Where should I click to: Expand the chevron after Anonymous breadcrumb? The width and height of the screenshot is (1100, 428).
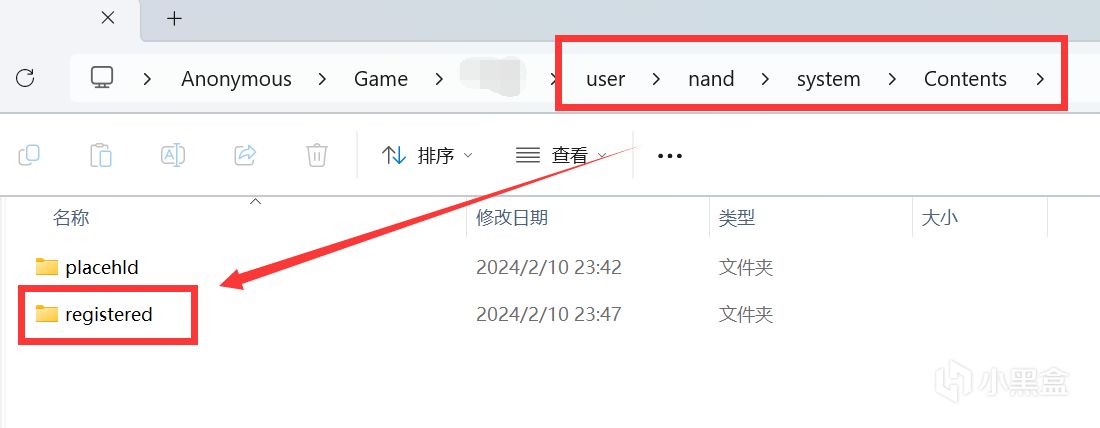point(322,79)
